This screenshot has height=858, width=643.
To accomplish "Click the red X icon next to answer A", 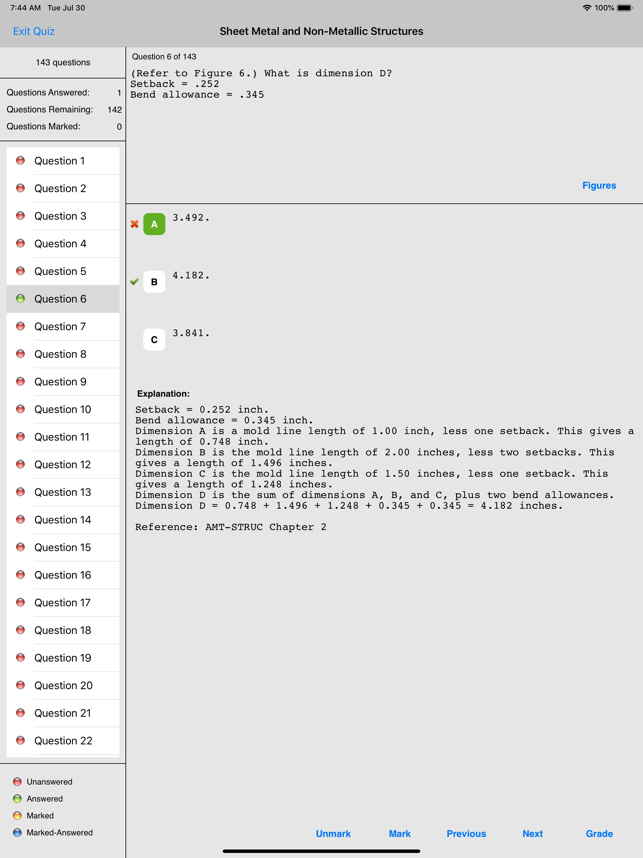I will (134, 224).
